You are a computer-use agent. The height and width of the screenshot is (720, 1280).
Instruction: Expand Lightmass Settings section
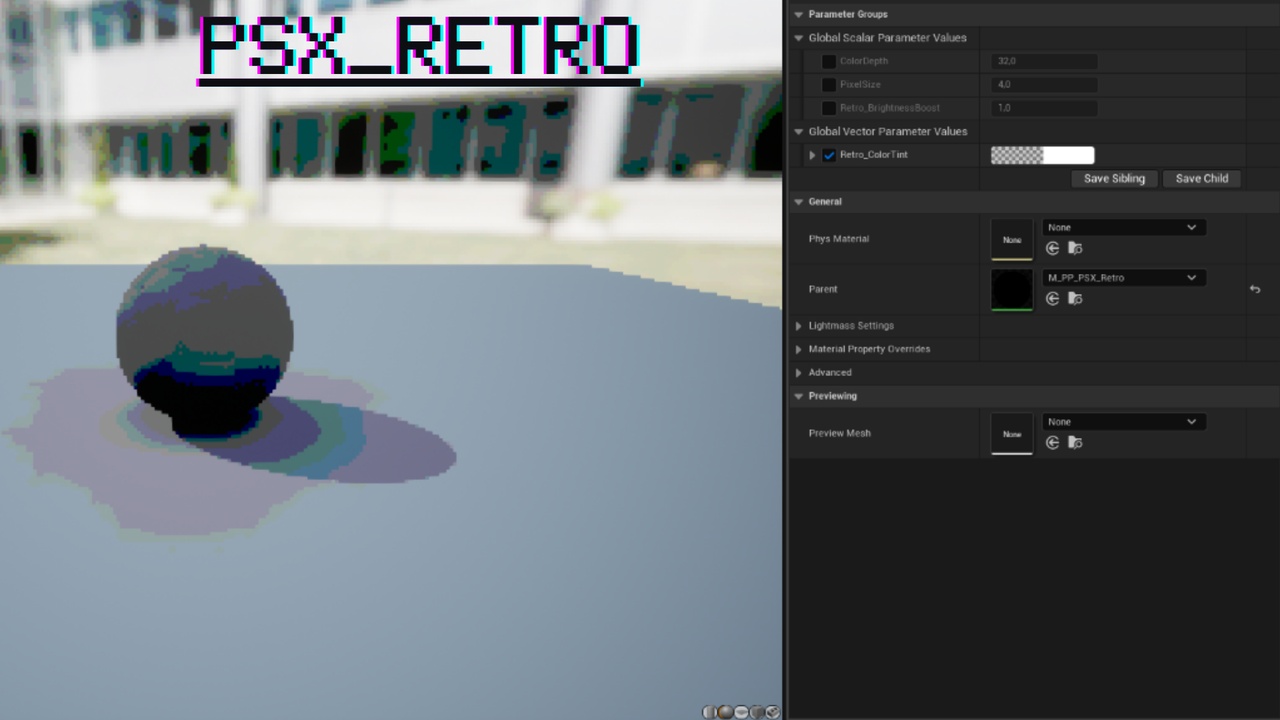click(x=799, y=326)
